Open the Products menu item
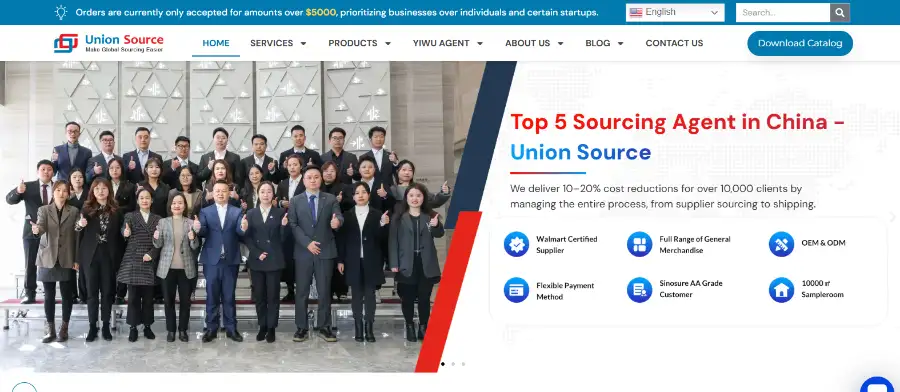Screen dimensions: 900x392 [x=353, y=43]
